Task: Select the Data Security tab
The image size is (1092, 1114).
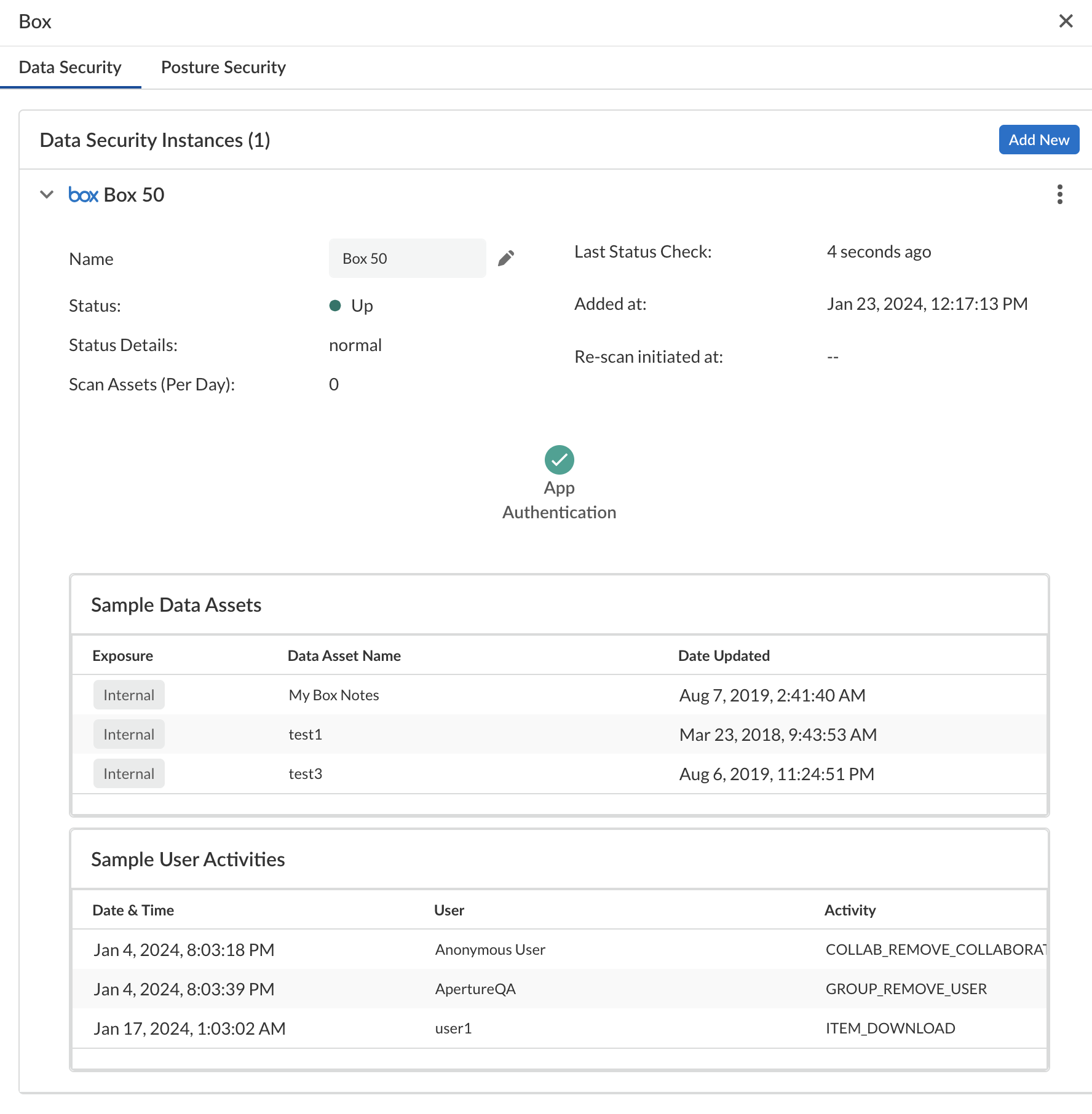Action: point(70,67)
